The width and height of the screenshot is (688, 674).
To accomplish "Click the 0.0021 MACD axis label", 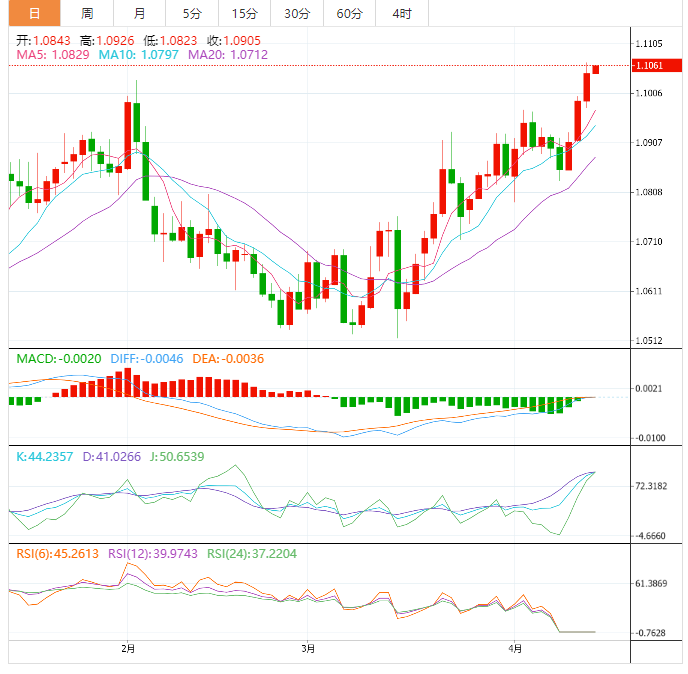I will coord(649,389).
